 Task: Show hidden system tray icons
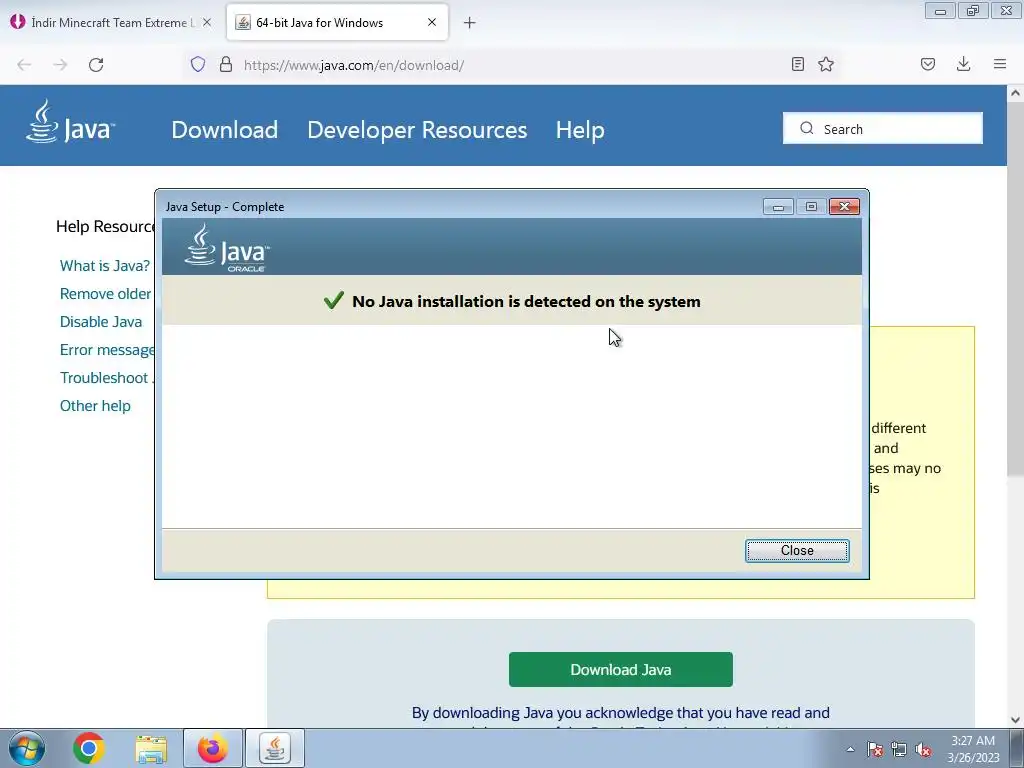pos(850,749)
